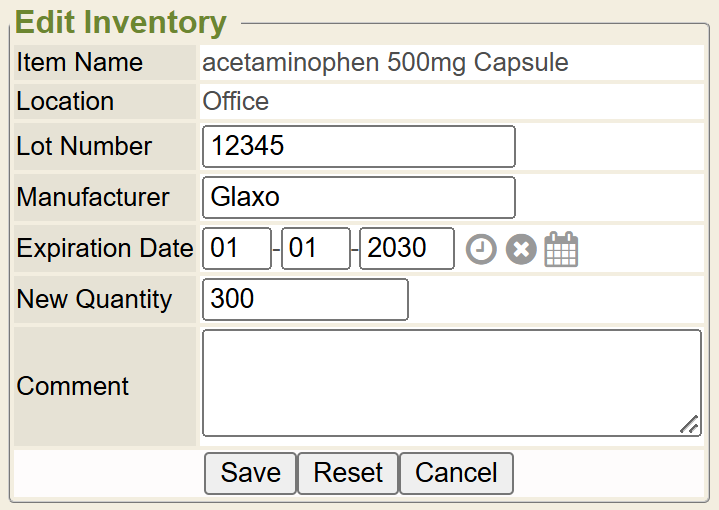Click inside the Comment text area

[x=450, y=382]
